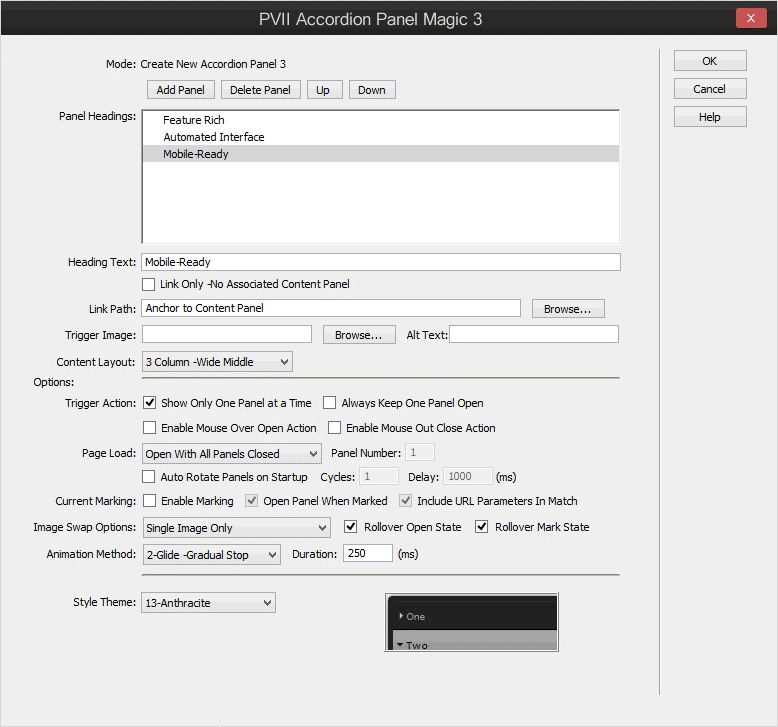The height and width of the screenshot is (727, 778).
Task: Toggle Link Only -No Associated Content Panel
Action: (148, 284)
